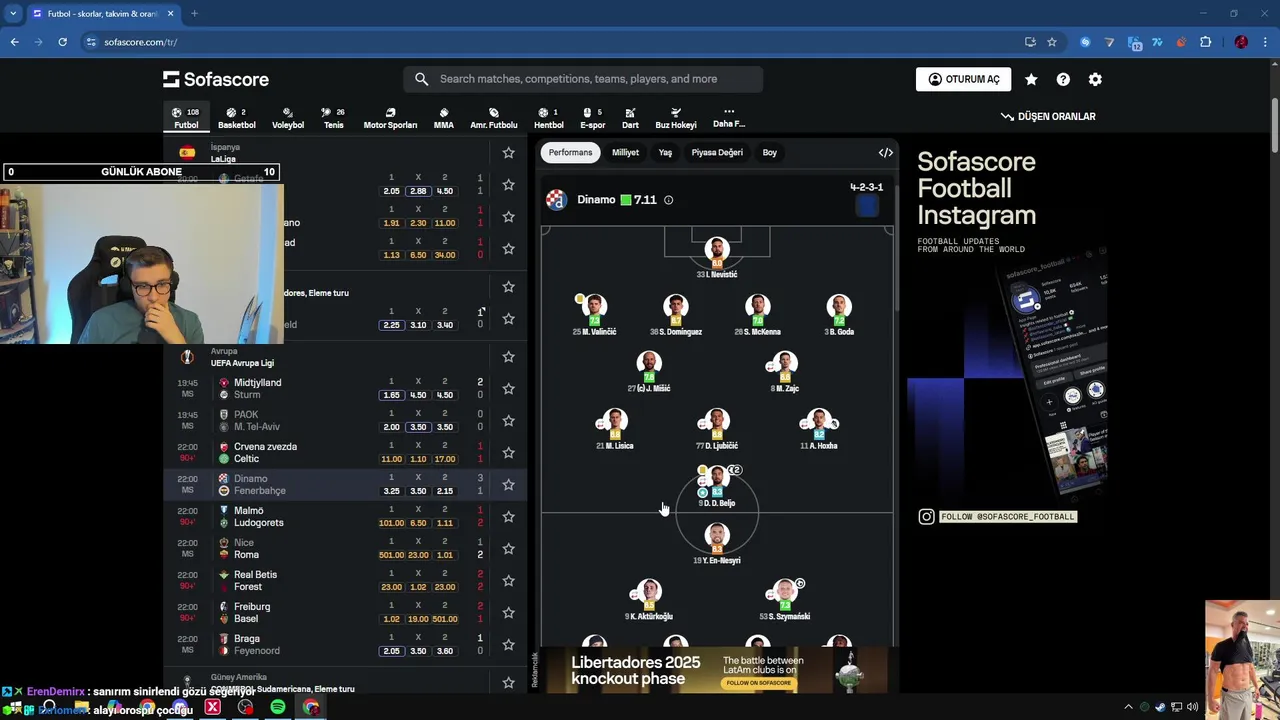This screenshot has height=720, width=1280.
Task: Open the Motor Sporları tab
Action: (x=390, y=118)
